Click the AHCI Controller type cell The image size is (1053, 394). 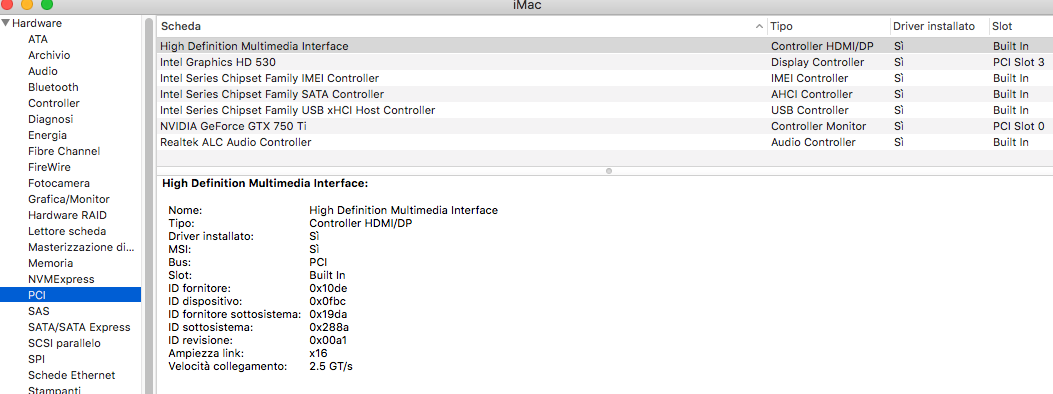point(812,95)
